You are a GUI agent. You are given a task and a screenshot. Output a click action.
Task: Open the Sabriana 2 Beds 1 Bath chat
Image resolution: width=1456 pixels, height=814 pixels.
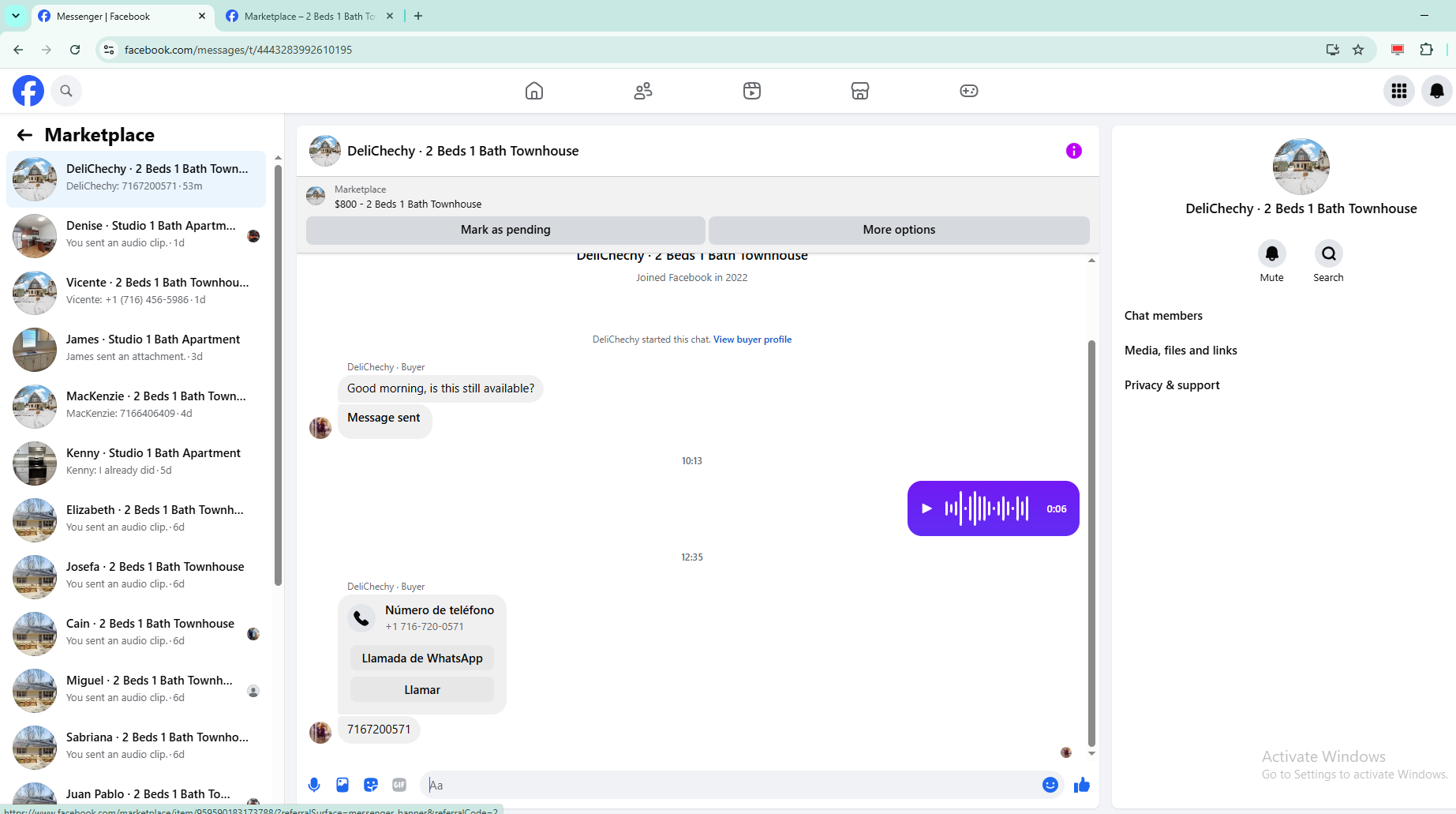pyautogui.click(x=136, y=748)
